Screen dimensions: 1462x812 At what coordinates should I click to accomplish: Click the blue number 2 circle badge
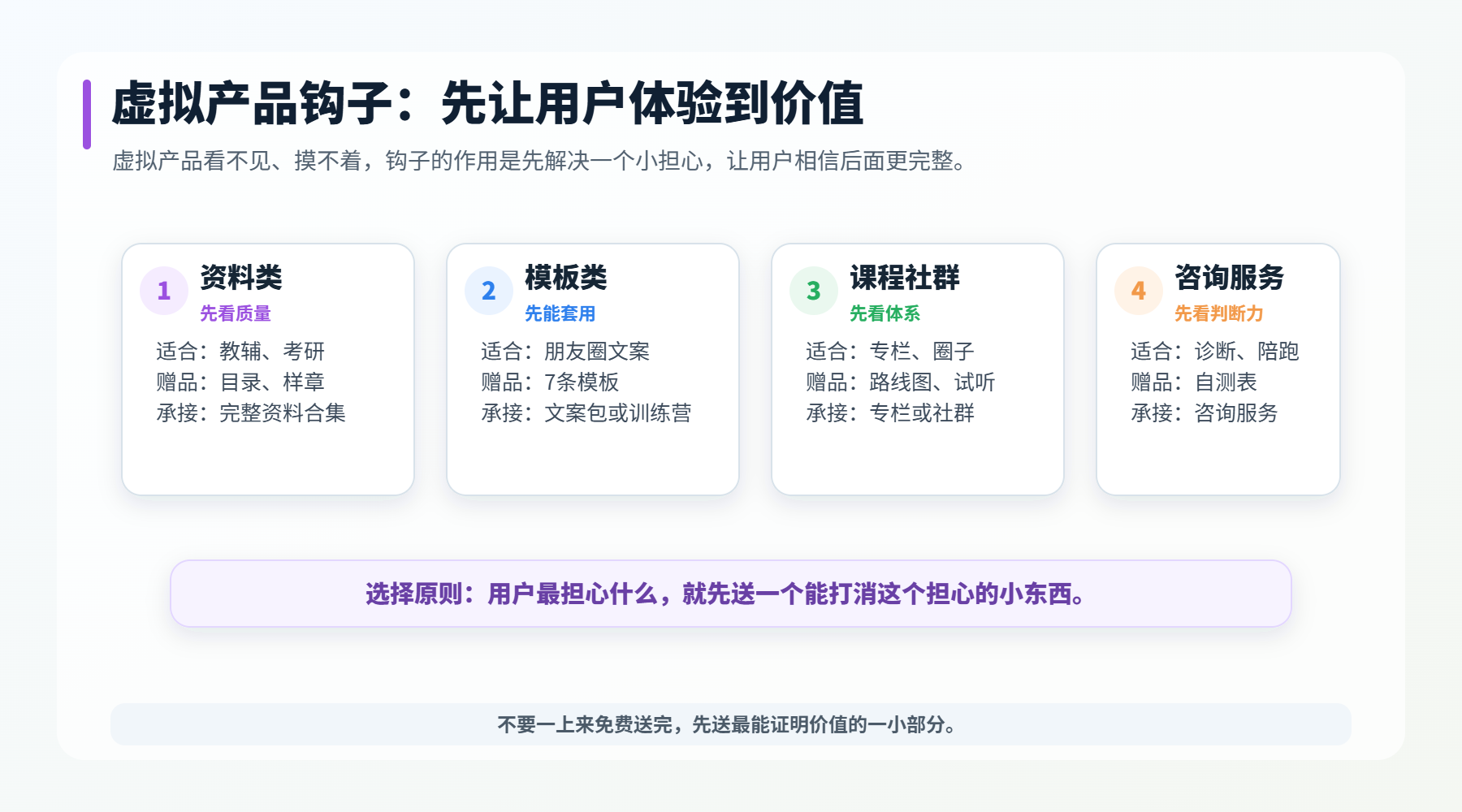point(489,291)
